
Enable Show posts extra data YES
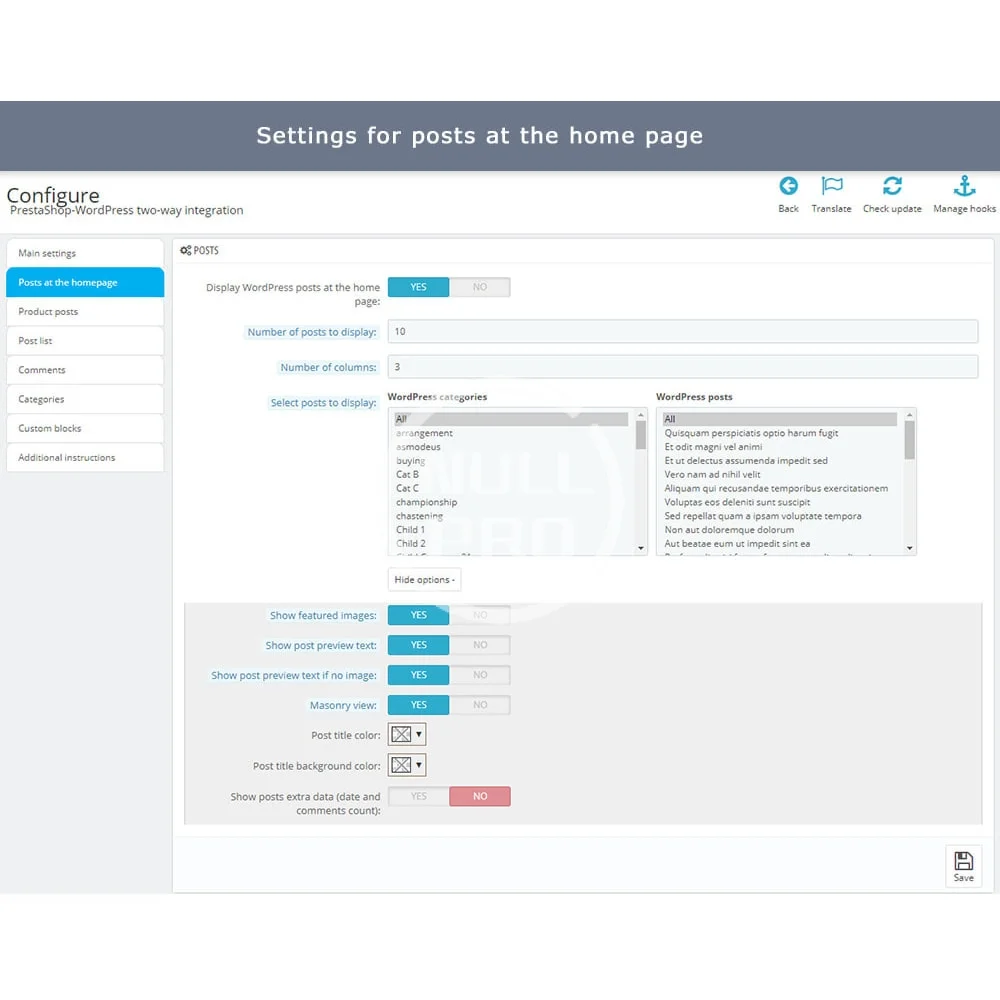418,797
